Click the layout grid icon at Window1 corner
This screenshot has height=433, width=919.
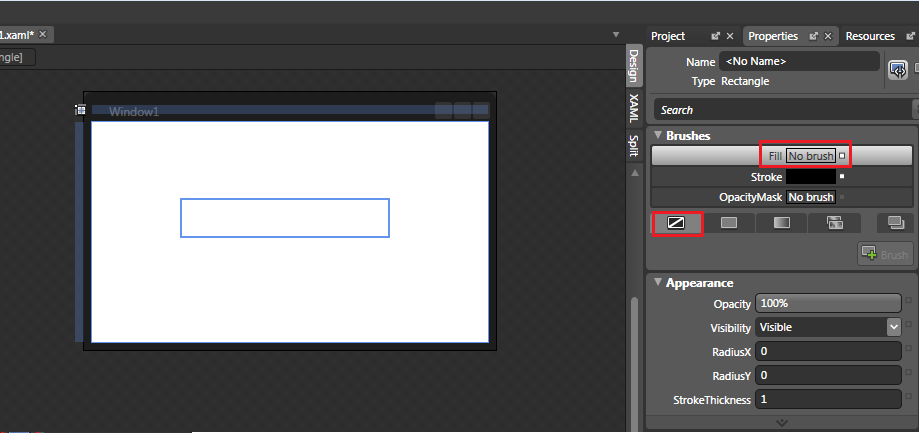click(81, 110)
